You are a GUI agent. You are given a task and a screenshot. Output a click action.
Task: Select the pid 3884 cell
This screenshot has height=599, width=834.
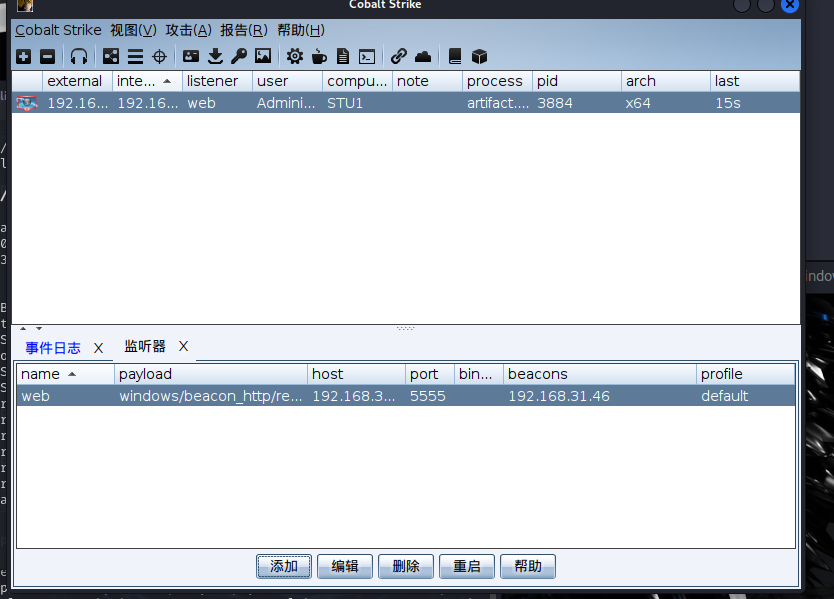[x=577, y=103]
